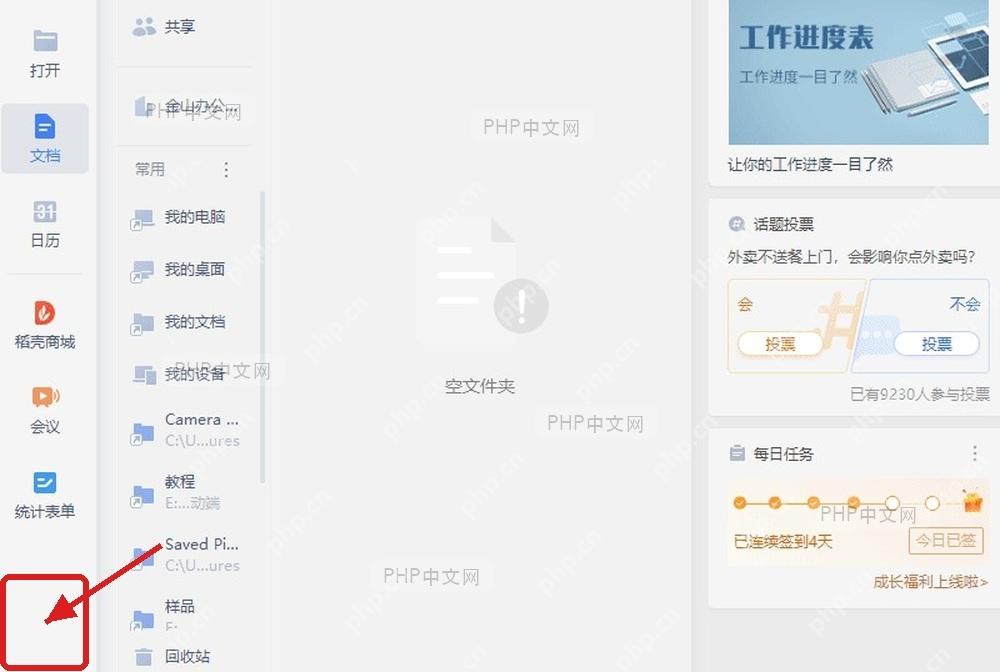Click the gift box reward icon

coord(972,499)
